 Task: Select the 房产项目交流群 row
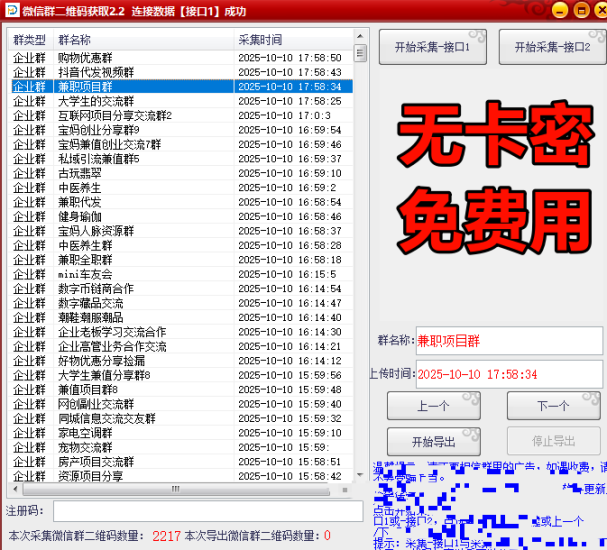[x=180, y=462]
